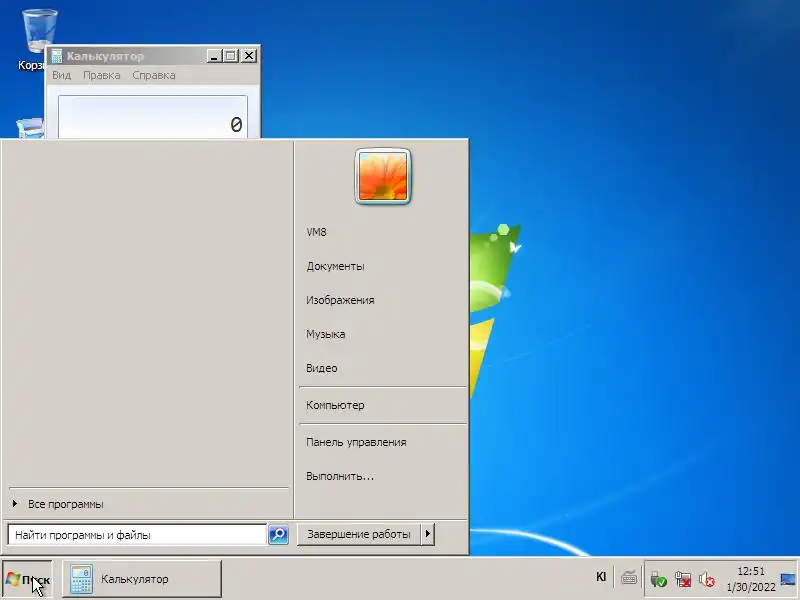Open Видео from the Start menu
The image size is (800, 600).
[x=321, y=368]
